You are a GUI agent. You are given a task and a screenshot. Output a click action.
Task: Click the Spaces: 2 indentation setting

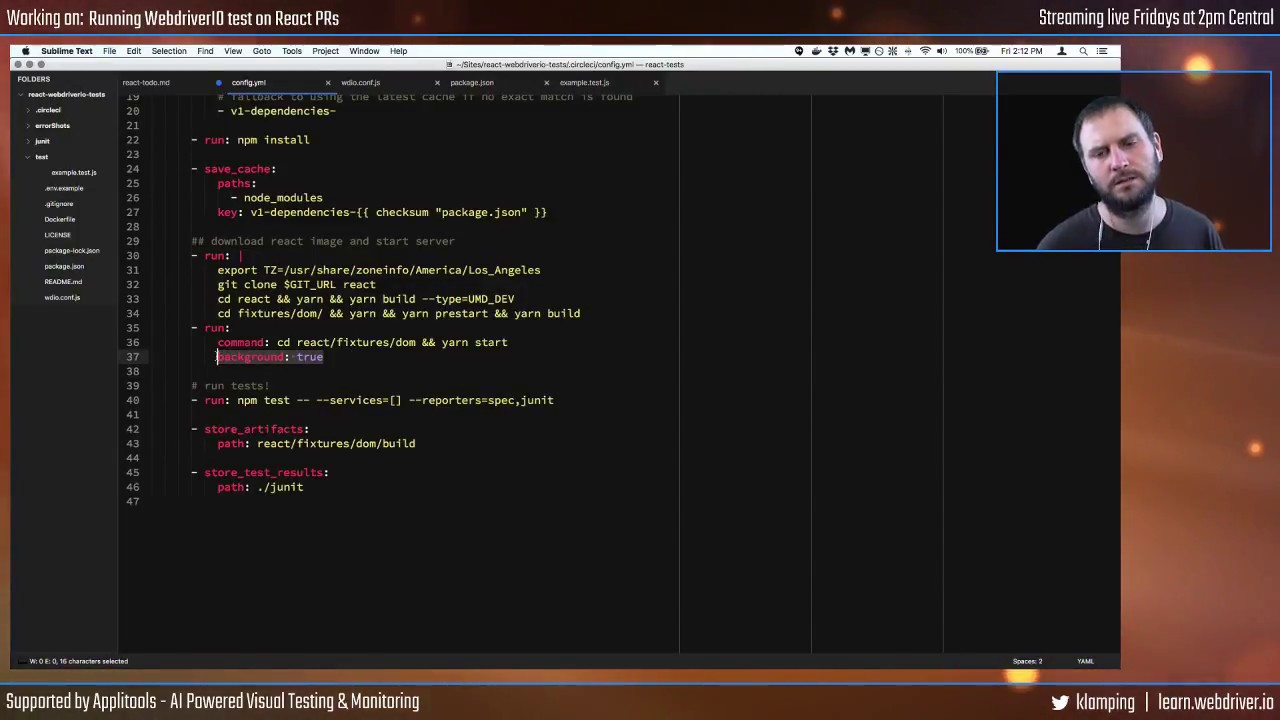(x=1027, y=661)
